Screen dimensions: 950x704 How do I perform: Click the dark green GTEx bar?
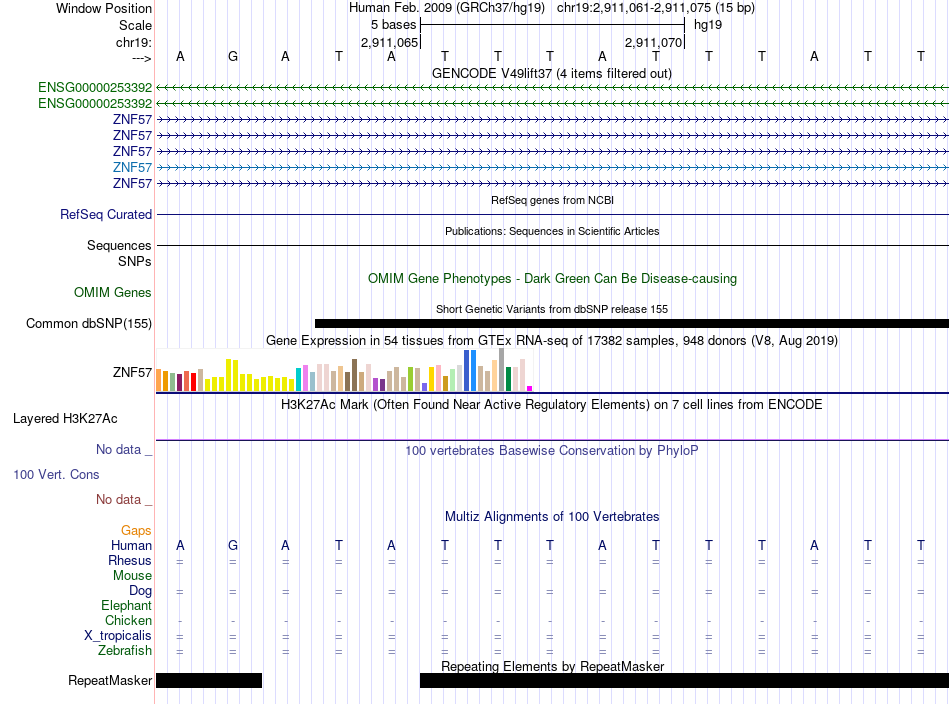(508, 379)
